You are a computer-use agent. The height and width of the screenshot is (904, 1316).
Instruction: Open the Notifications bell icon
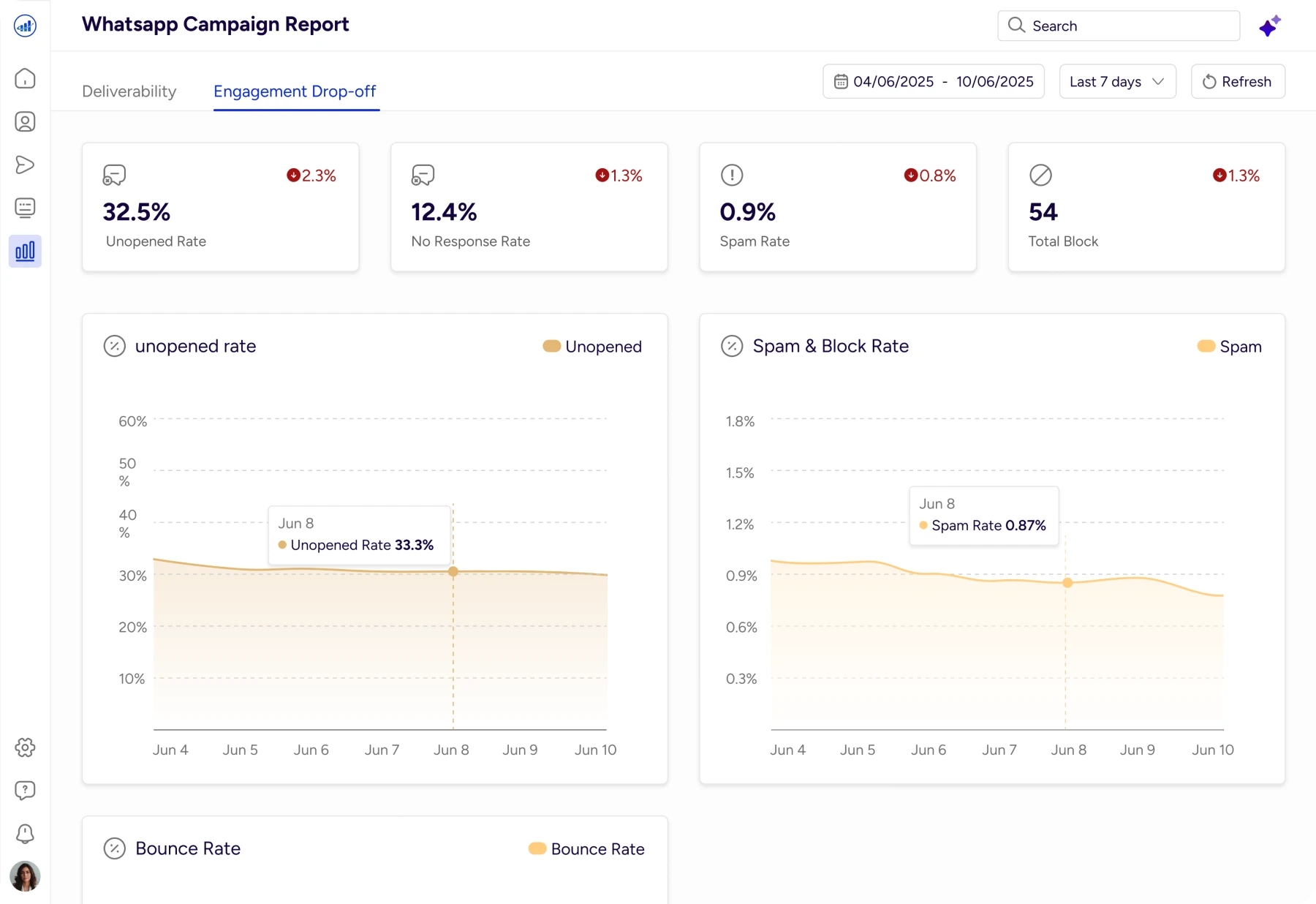[25, 833]
